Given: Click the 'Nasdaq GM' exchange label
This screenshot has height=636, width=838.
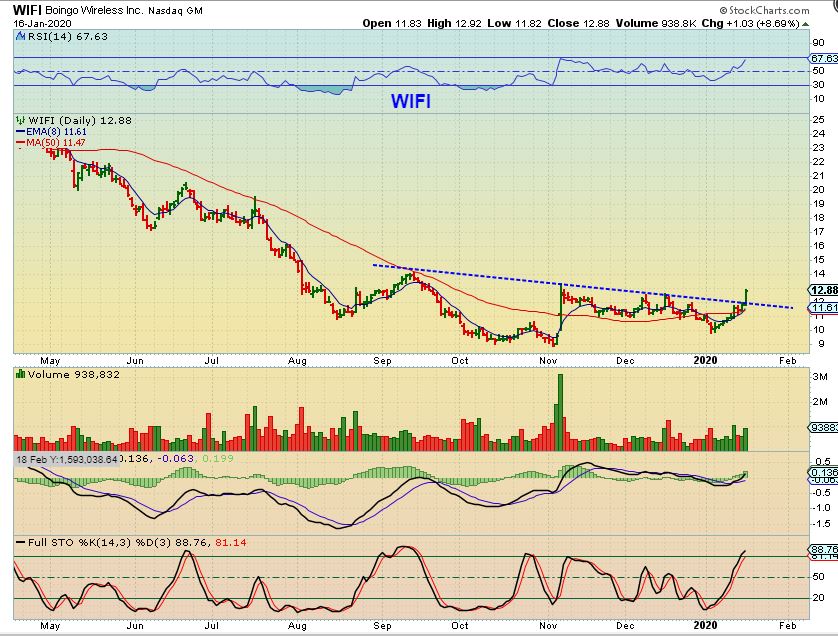Looking at the screenshot, I should click(175, 10).
